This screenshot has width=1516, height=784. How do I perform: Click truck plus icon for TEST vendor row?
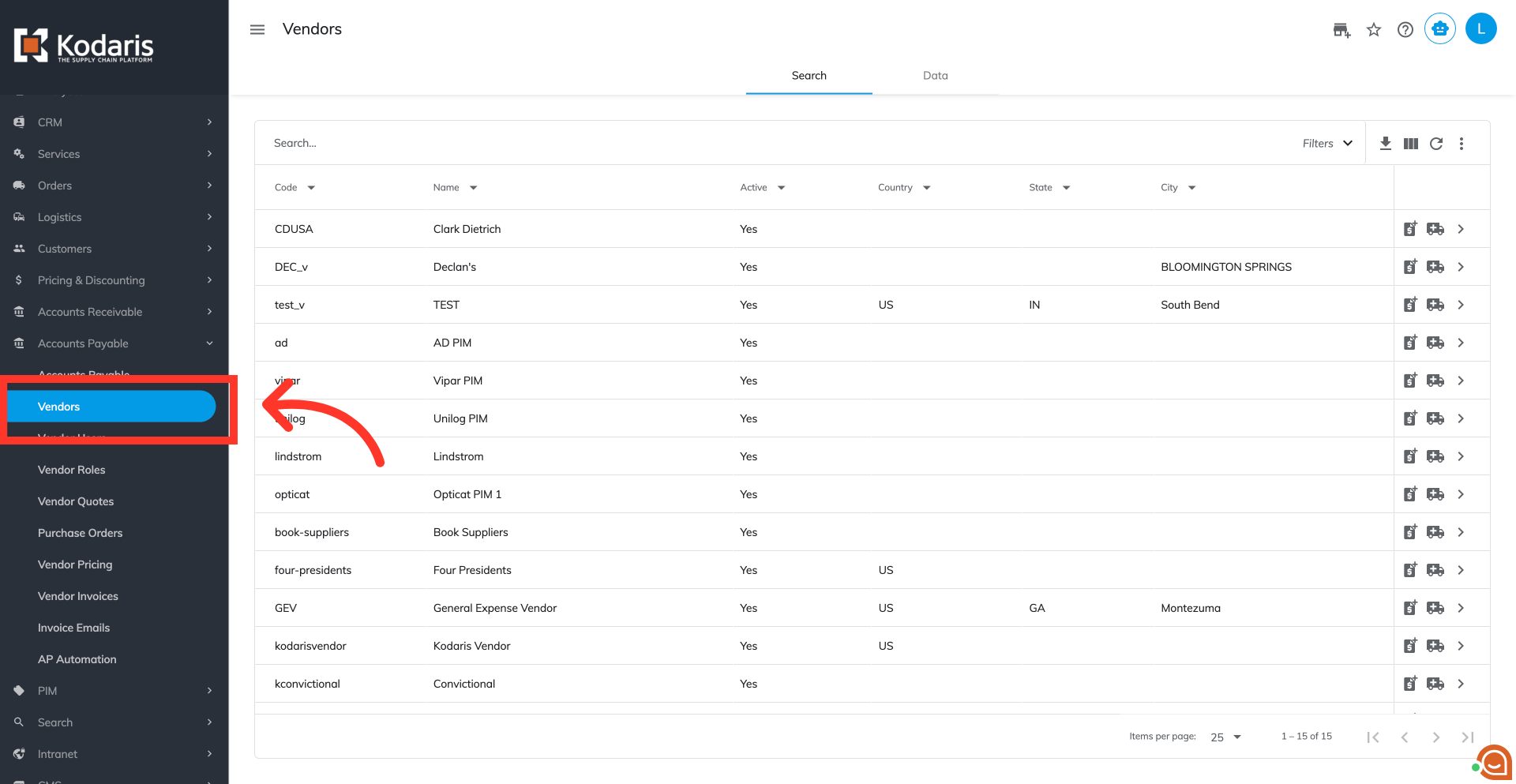(1435, 305)
